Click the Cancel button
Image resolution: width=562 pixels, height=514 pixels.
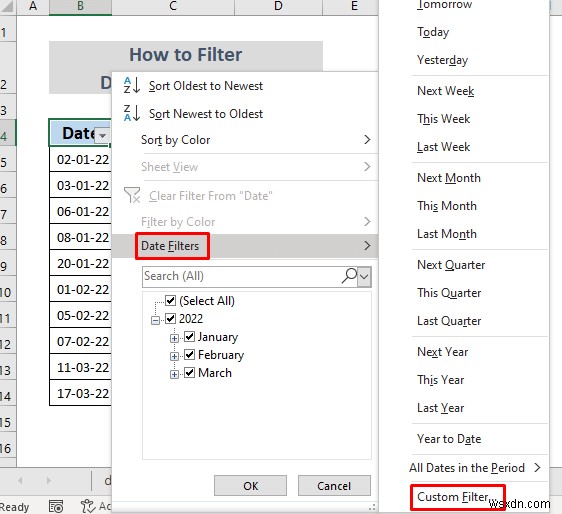coord(334,486)
